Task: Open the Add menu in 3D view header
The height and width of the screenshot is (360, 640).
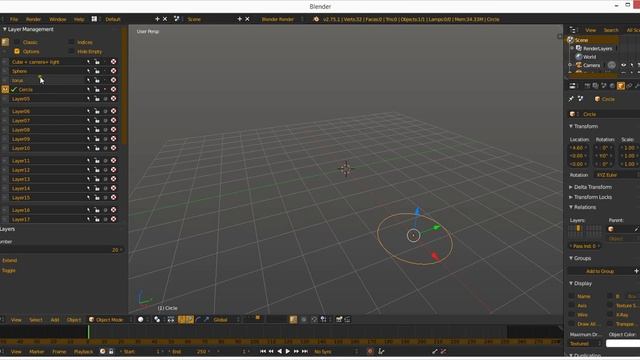Action: (x=55, y=320)
